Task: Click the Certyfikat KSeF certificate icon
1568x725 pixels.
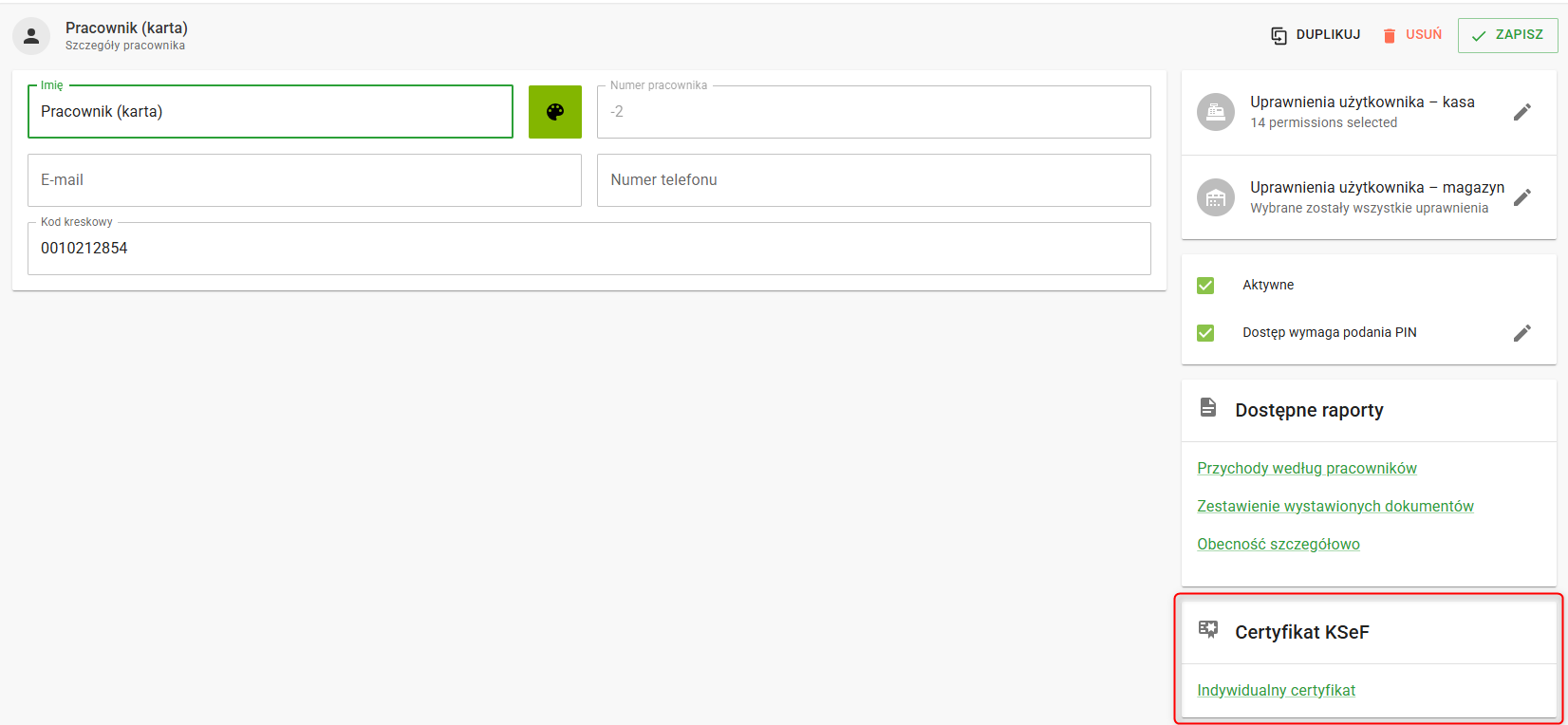Action: (1208, 629)
